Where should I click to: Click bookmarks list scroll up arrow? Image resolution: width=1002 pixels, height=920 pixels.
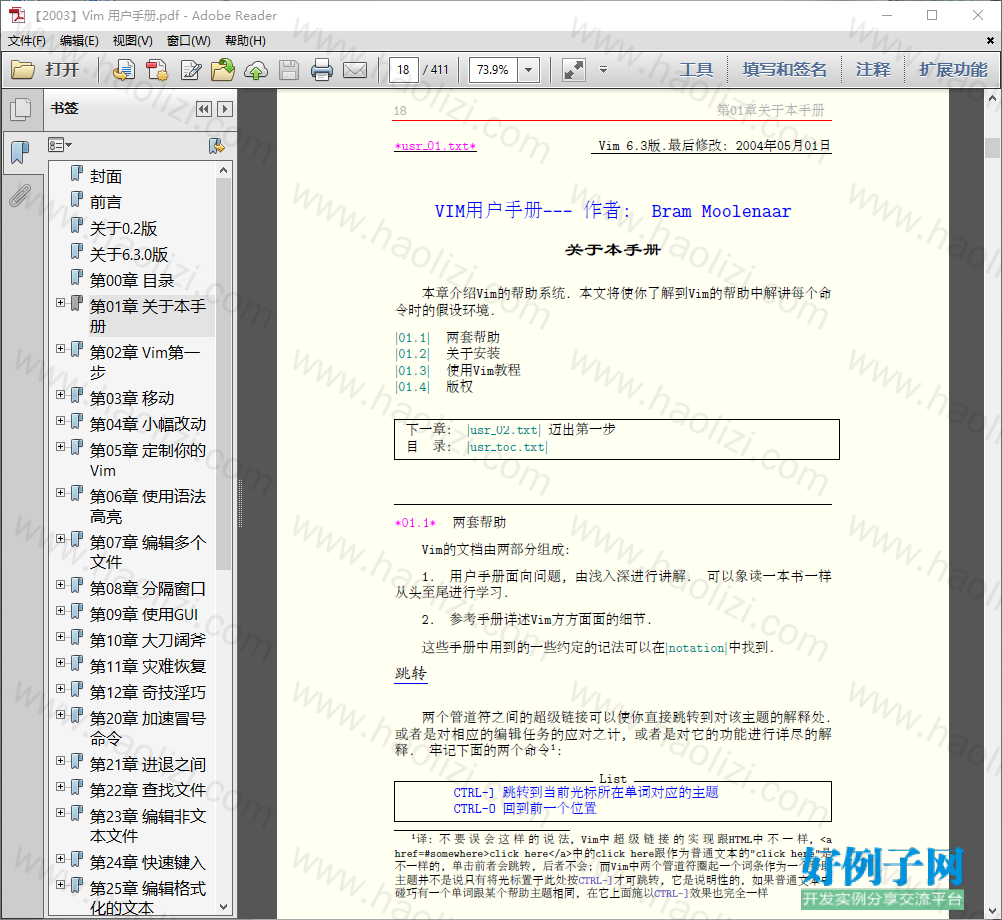click(x=223, y=170)
